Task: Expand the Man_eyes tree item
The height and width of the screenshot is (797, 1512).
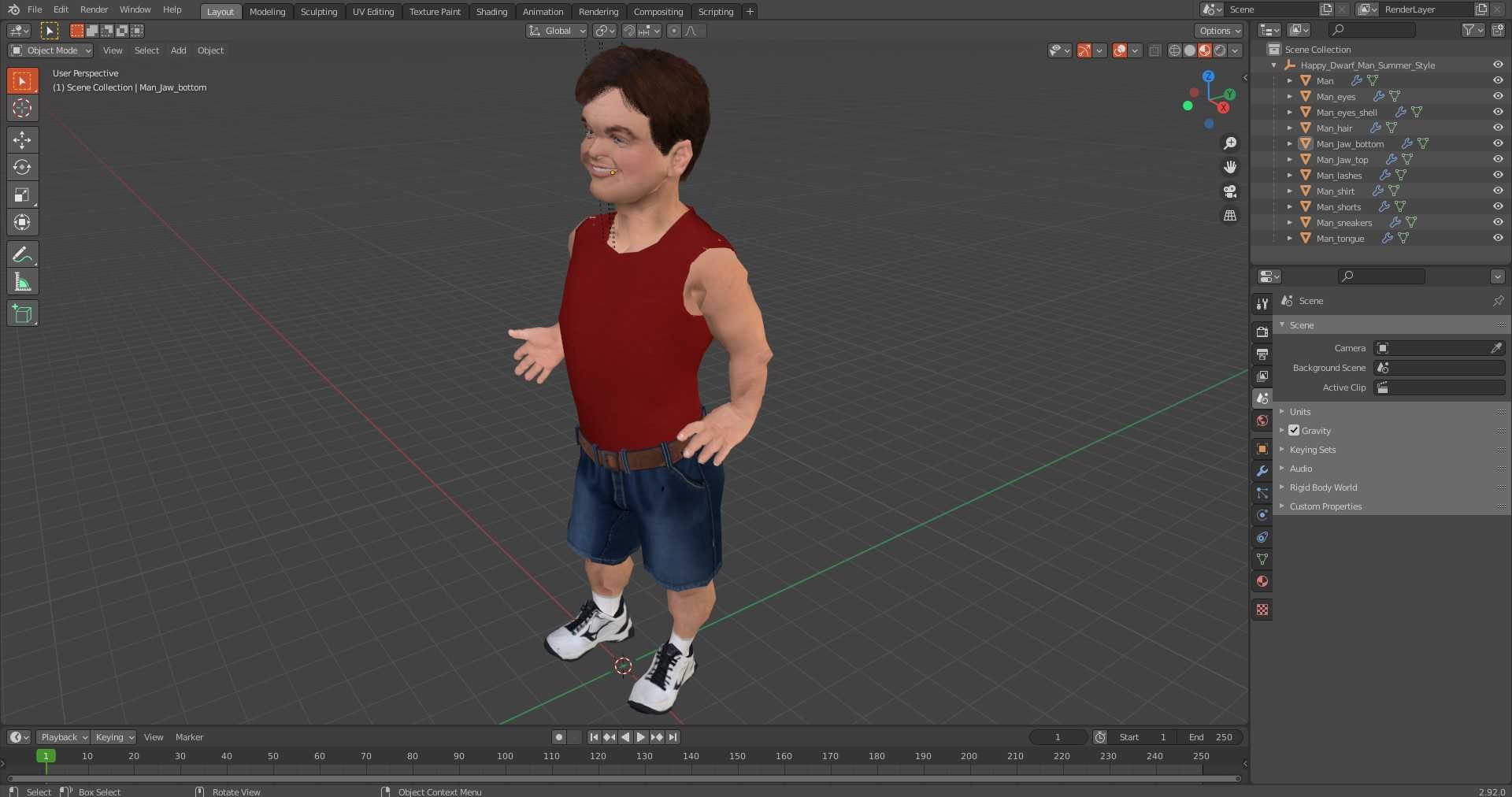Action: point(1289,96)
